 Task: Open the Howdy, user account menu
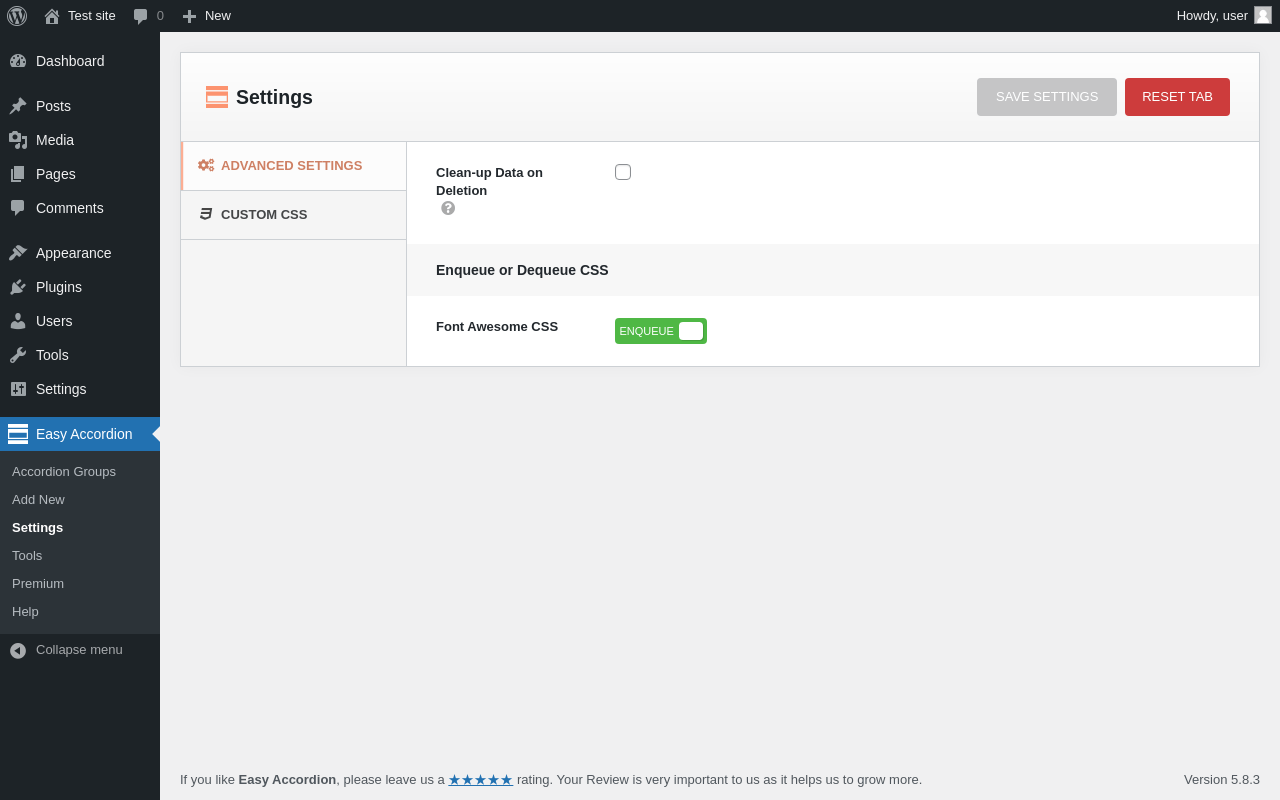point(1211,16)
